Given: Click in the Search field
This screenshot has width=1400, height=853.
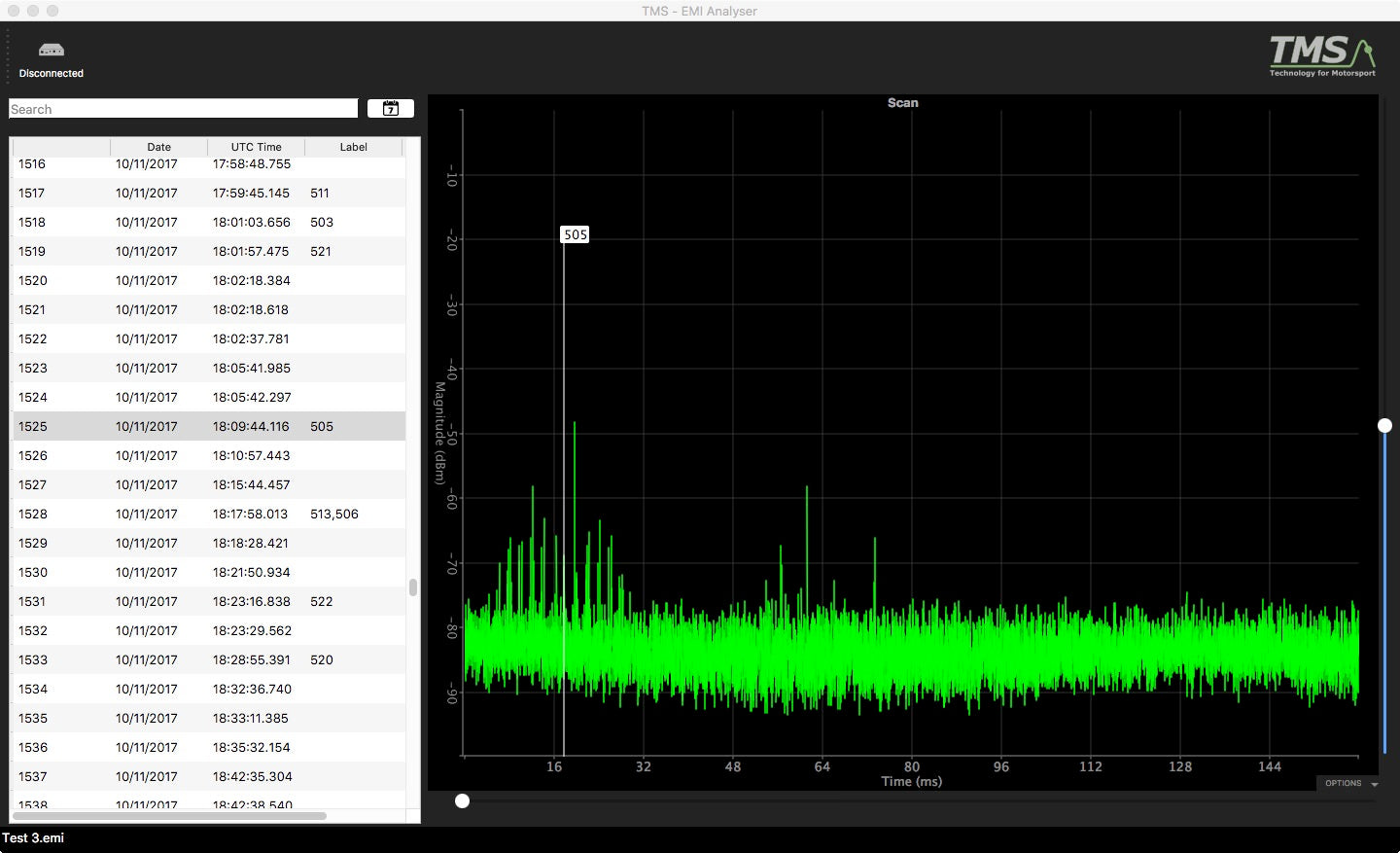Looking at the screenshot, I should [x=183, y=109].
